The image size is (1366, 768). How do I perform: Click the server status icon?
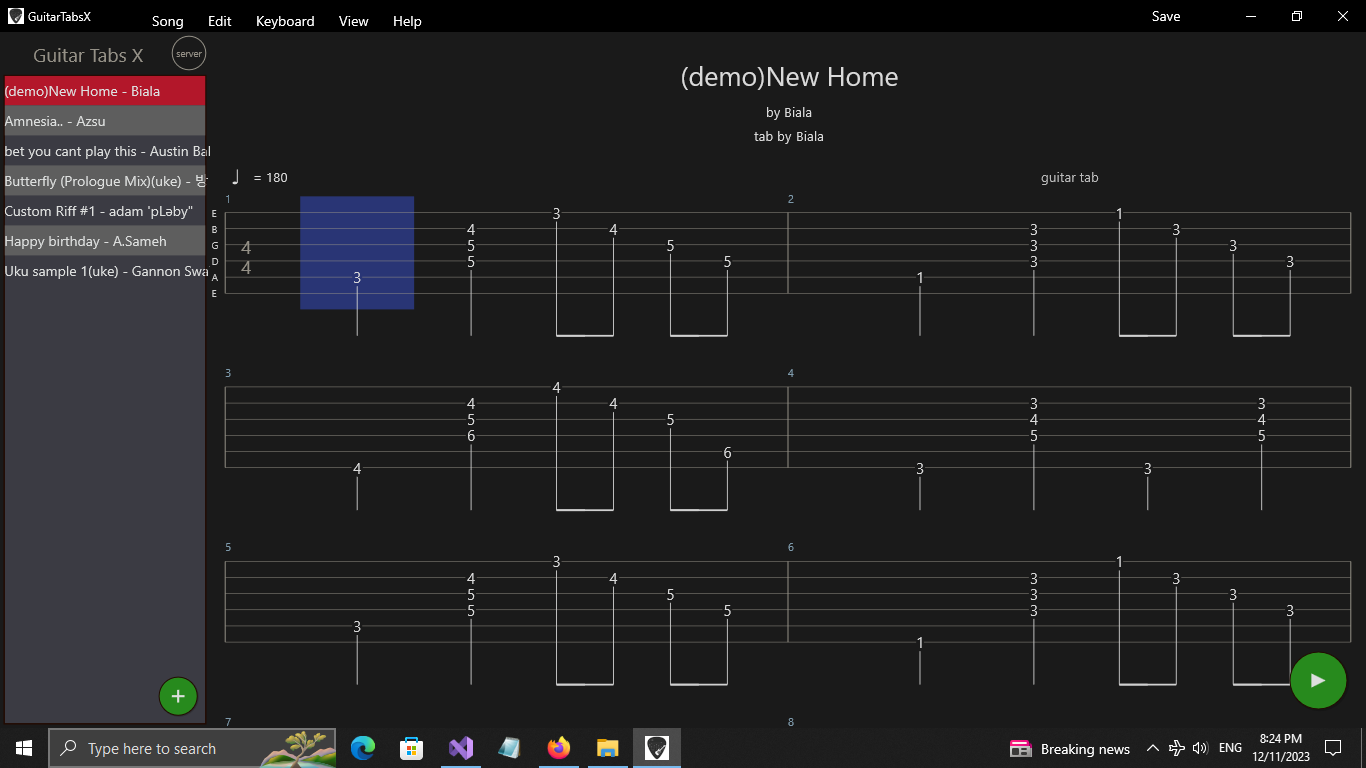coord(188,53)
